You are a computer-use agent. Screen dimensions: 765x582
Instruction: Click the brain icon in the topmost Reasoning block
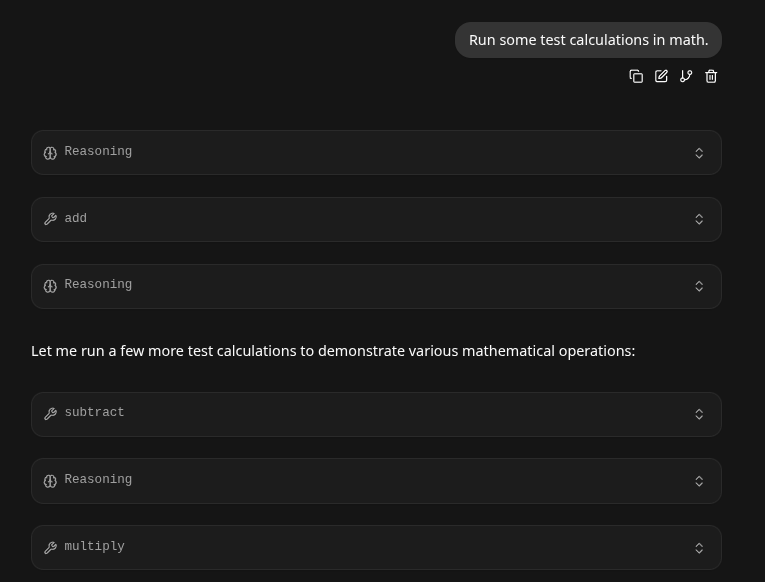(x=50, y=153)
